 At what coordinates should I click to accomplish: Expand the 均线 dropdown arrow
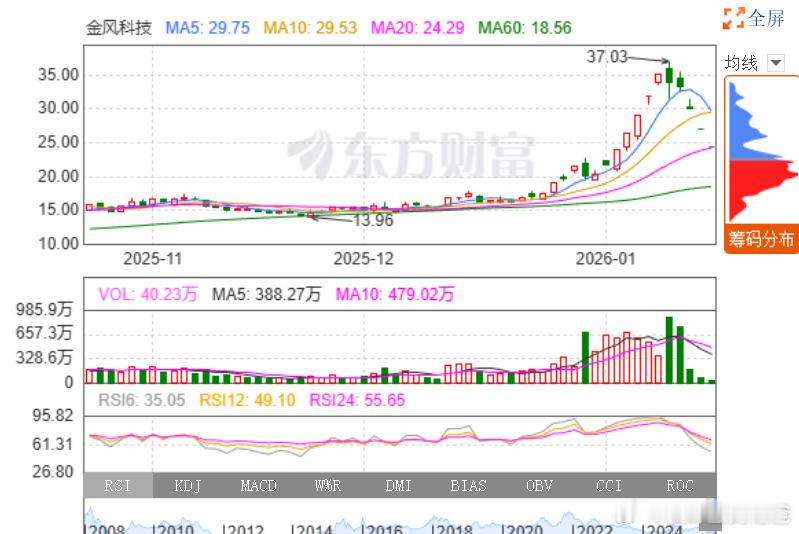(776, 63)
